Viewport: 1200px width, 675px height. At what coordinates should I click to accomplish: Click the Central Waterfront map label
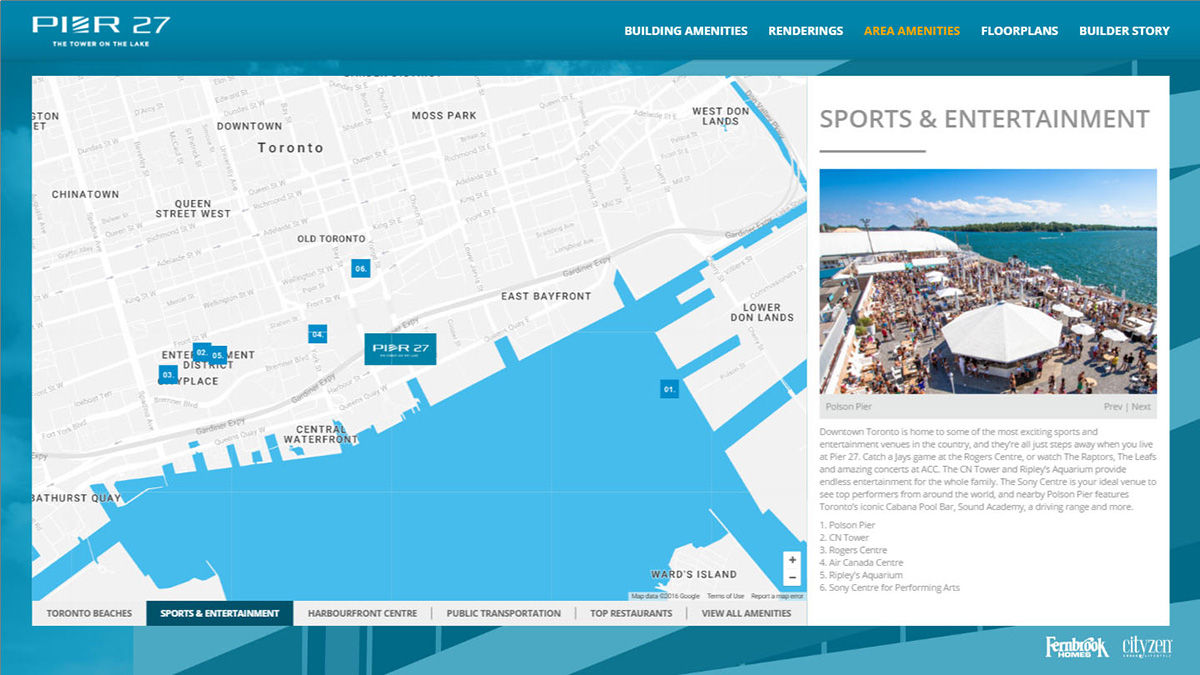tap(320, 434)
